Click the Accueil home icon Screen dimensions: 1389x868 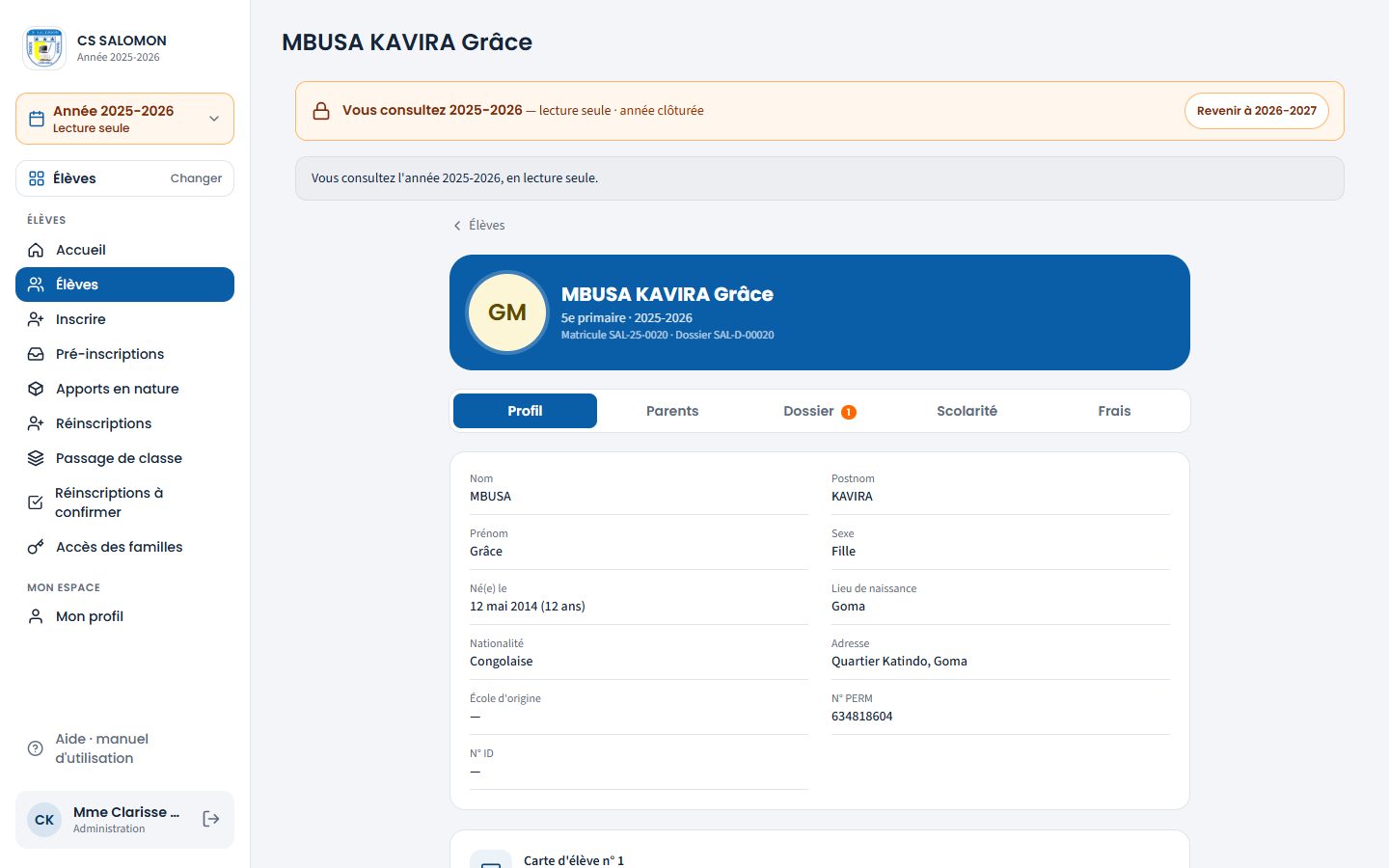pos(36,250)
